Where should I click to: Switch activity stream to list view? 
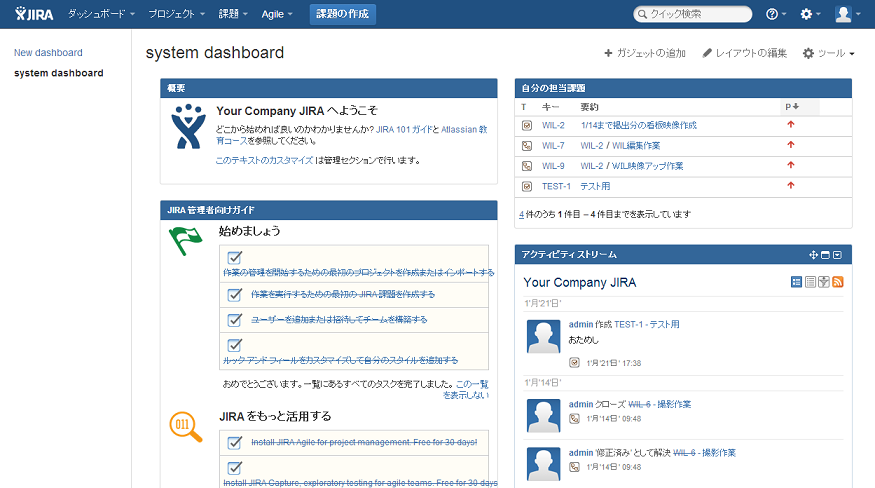810,282
